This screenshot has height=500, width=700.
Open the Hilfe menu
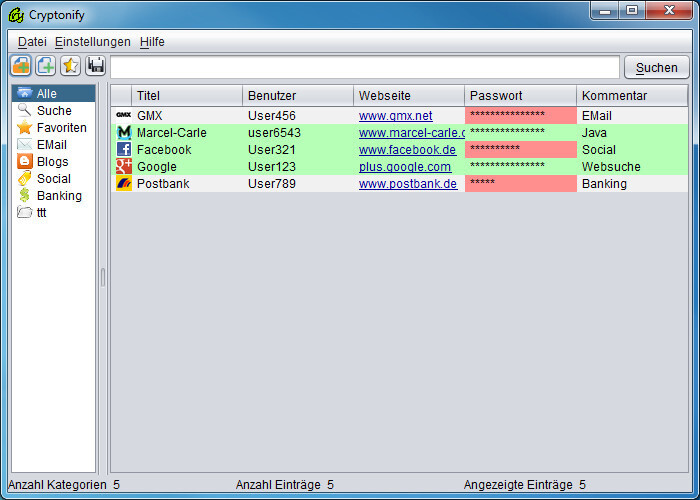[152, 42]
